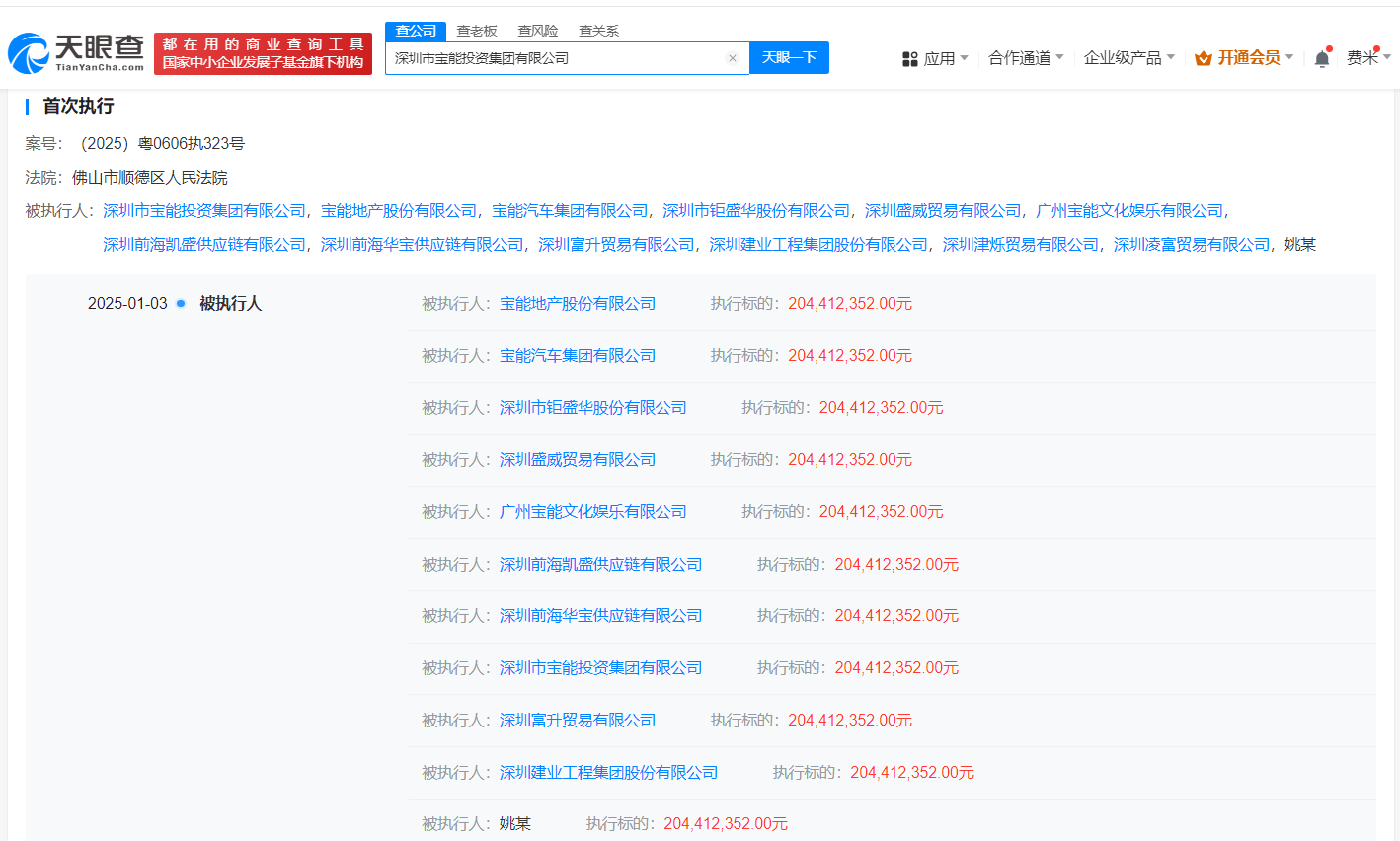Open 深圳盛威贸易有限公司 in the header list

point(943,210)
